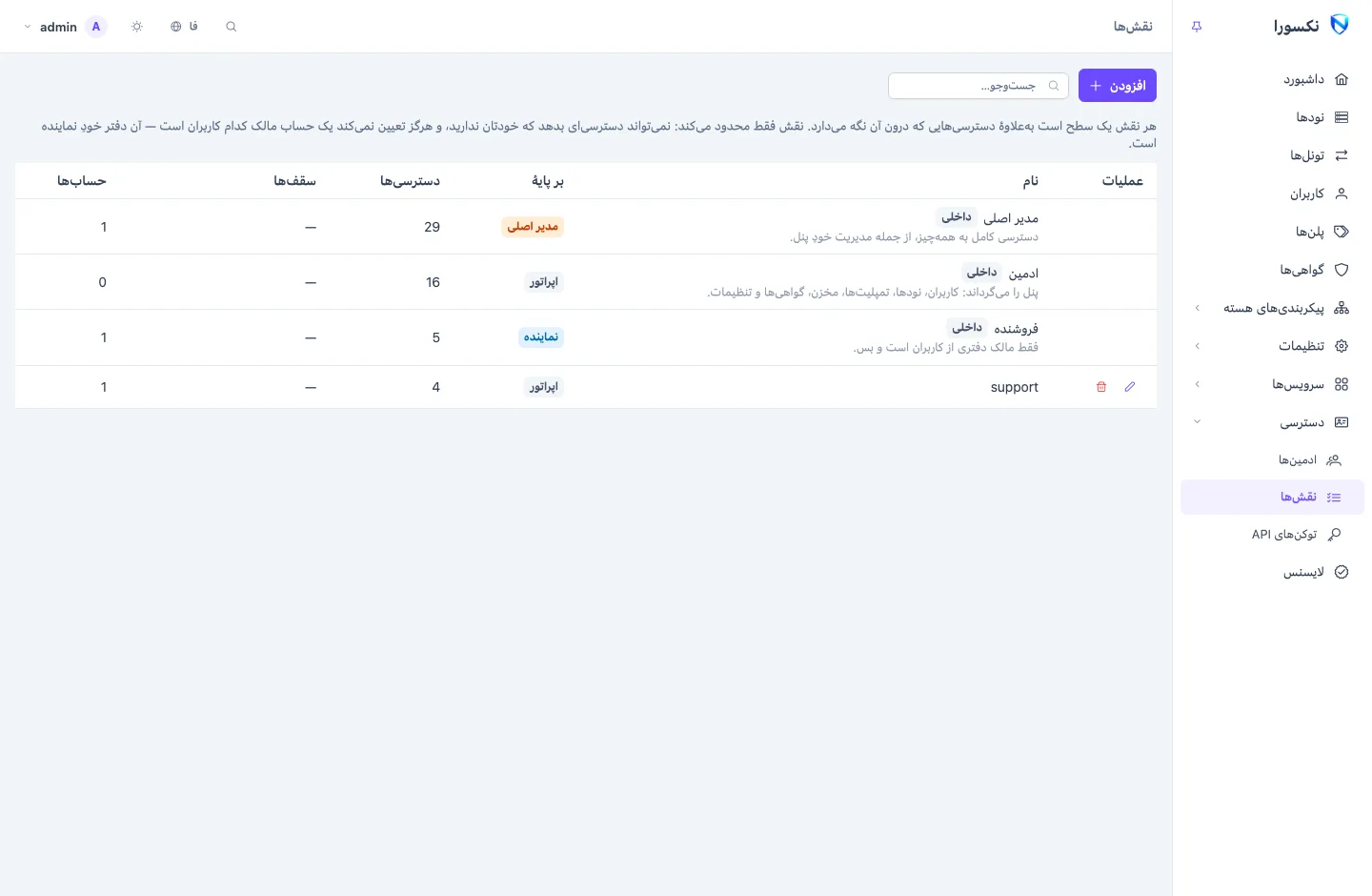This screenshot has height=896, width=1372.
Task: Click the language globe icon
Action: [x=176, y=27]
